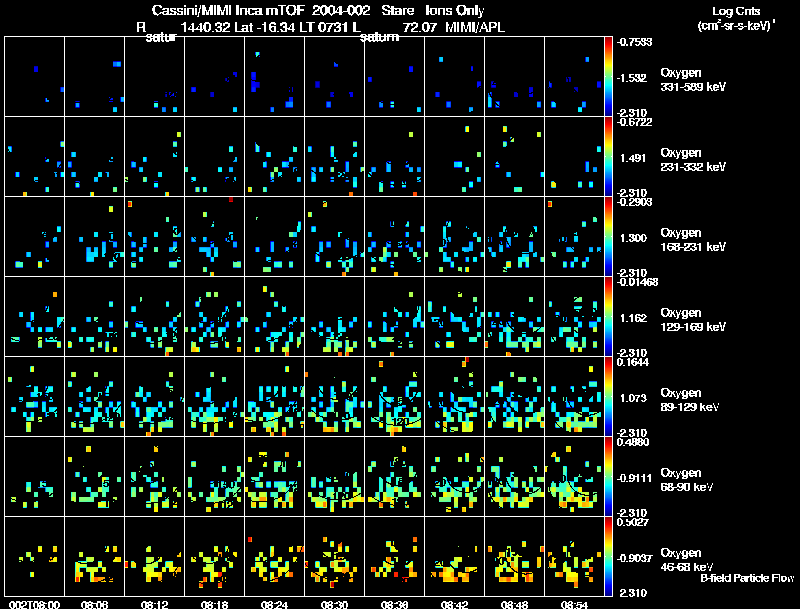Click the '0.4880' colorbar value

pos(633,442)
